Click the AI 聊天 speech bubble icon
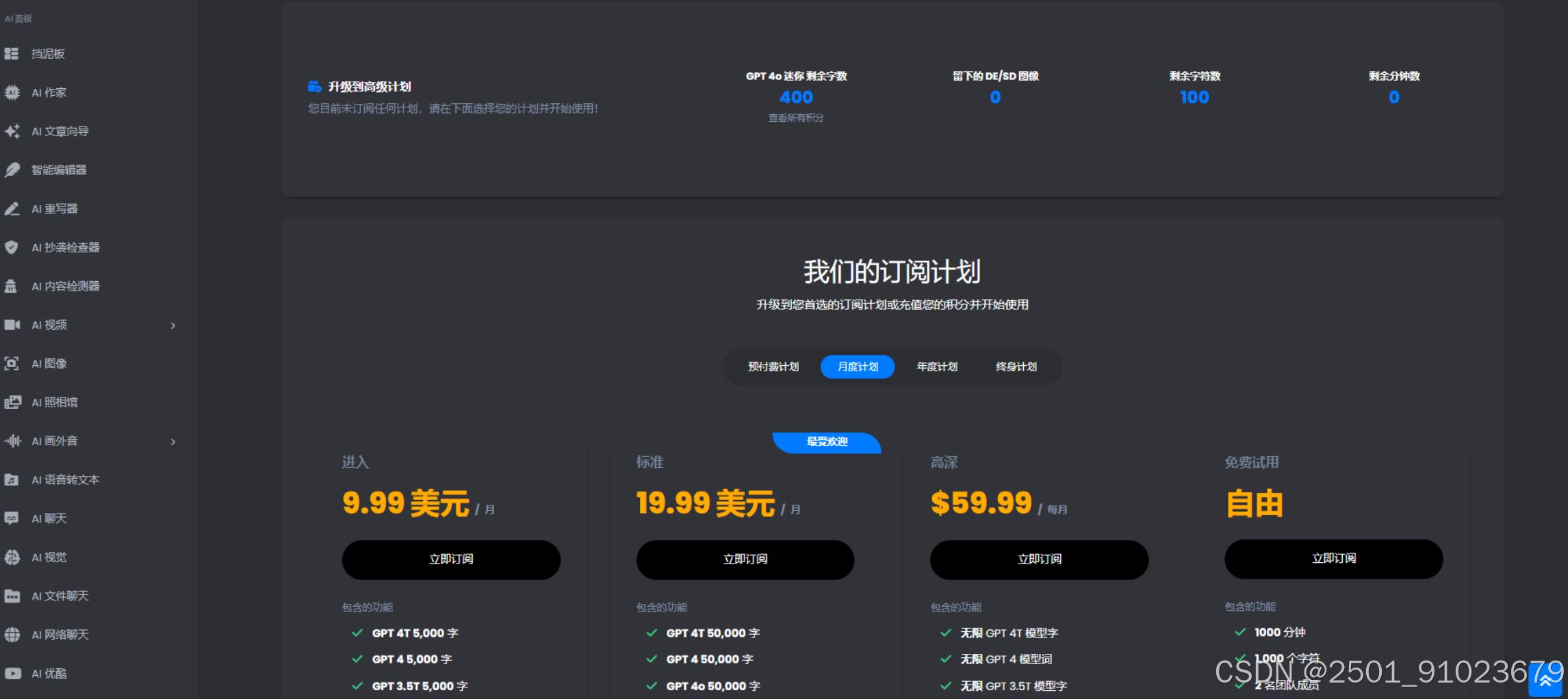Image resolution: width=1568 pixels, height=699 pixels. (12, 518)
